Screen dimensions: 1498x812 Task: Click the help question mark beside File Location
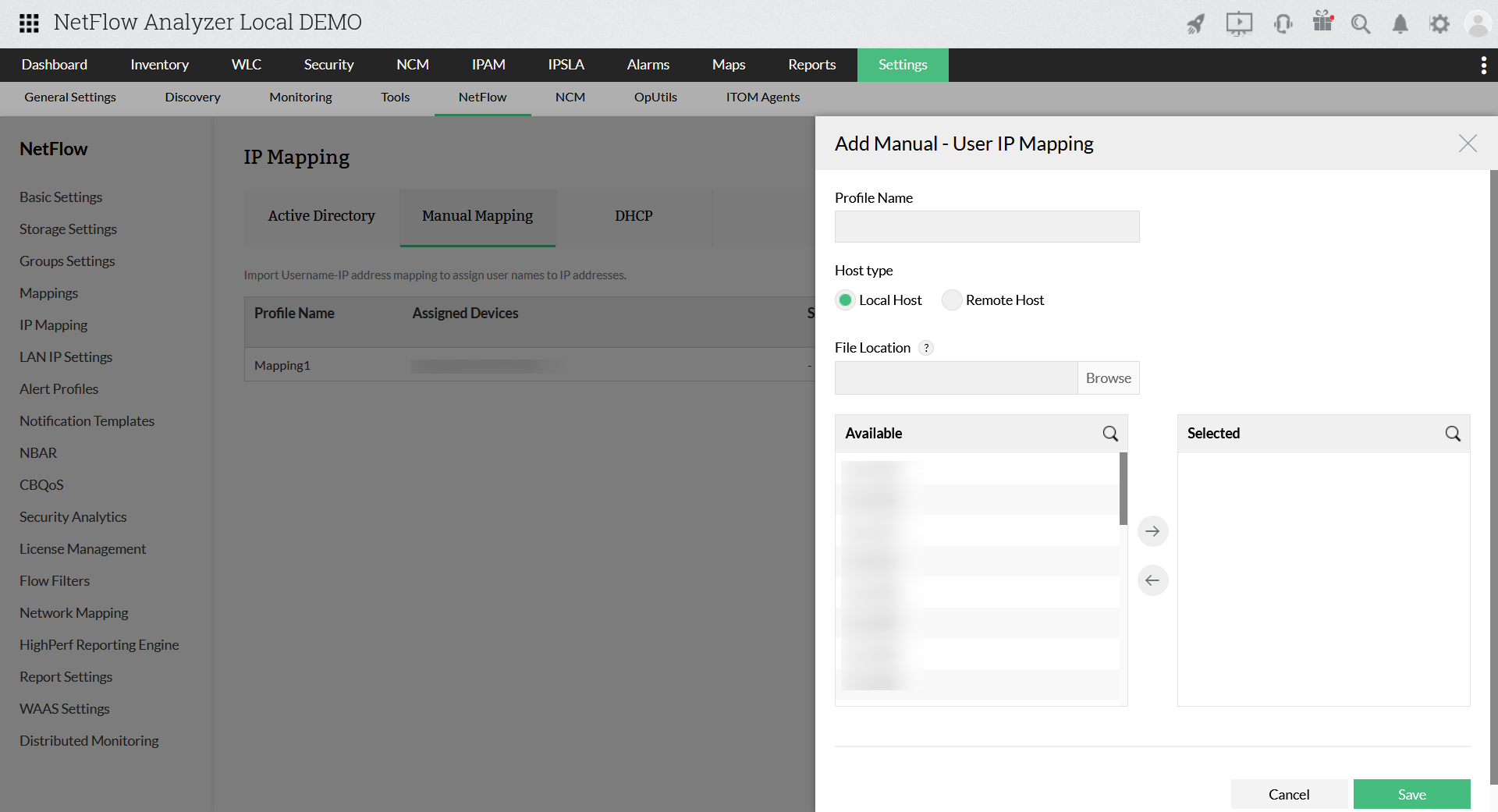(926, 348)
